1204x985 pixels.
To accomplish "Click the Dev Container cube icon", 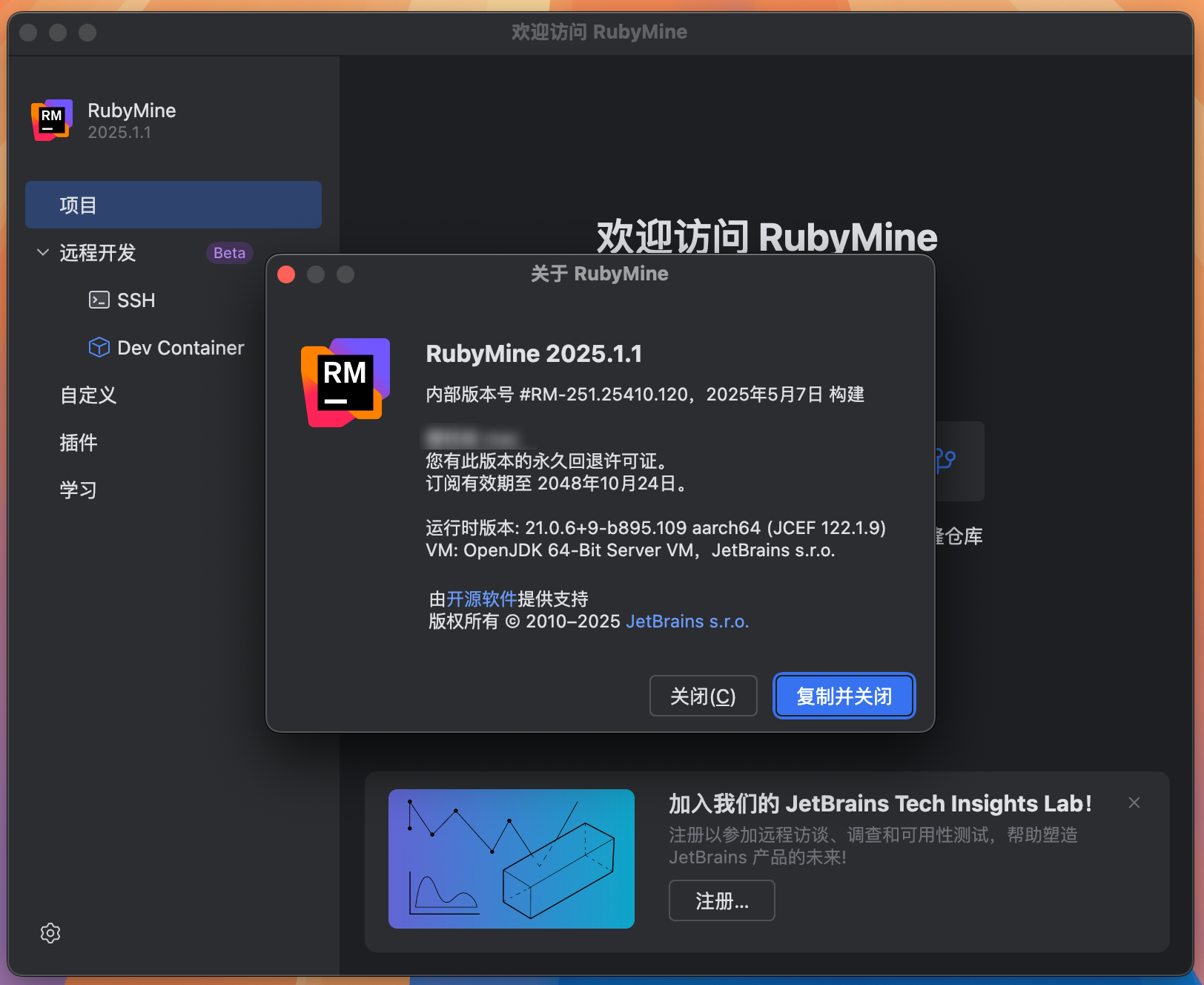I will [x=99, y=347].
